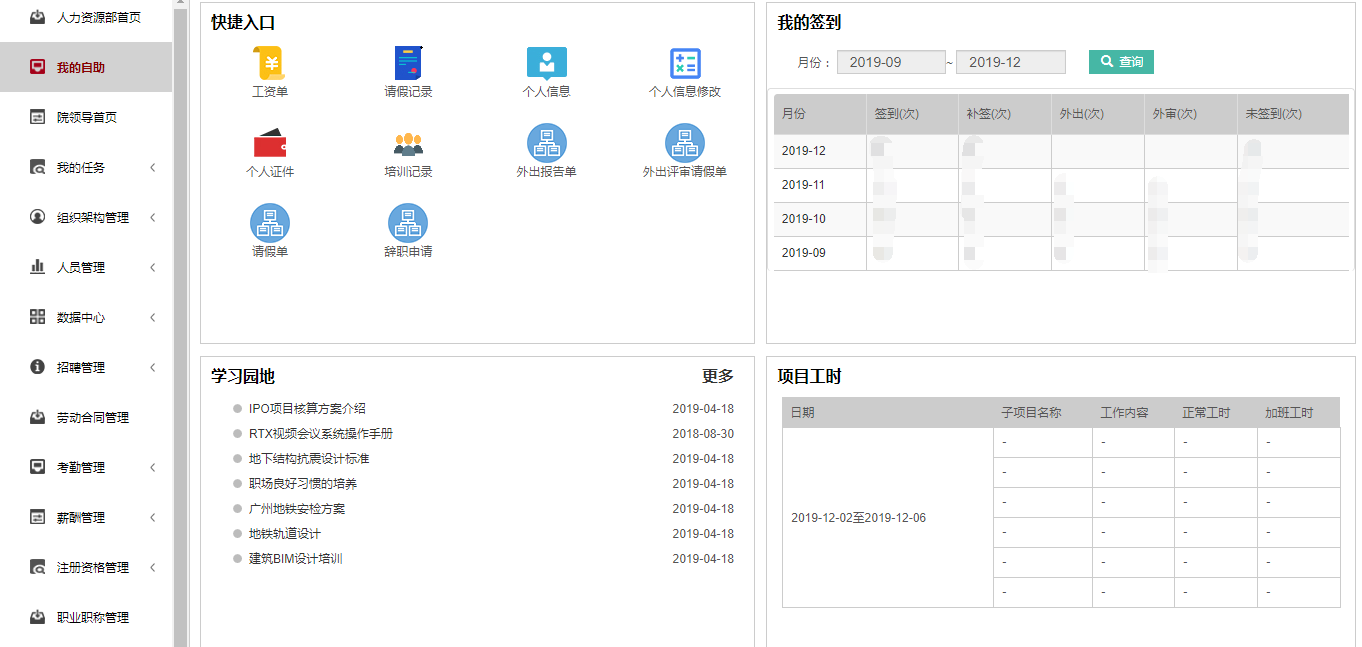This screenshot has width=1362, height=647.
Task: Click the 查询 search button
Action: 1121,62
